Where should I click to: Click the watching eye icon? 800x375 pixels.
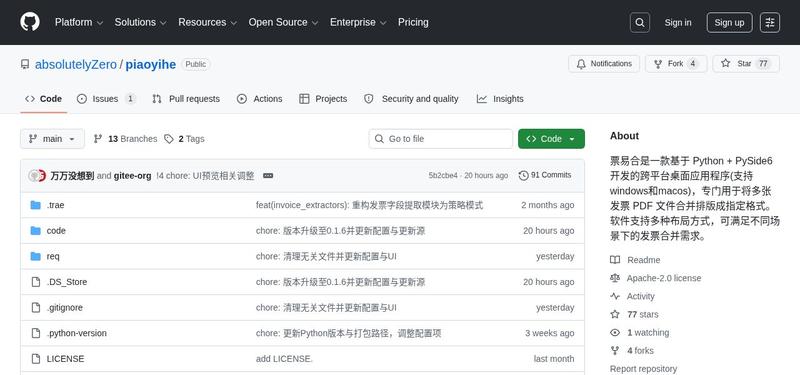point(615,333)
